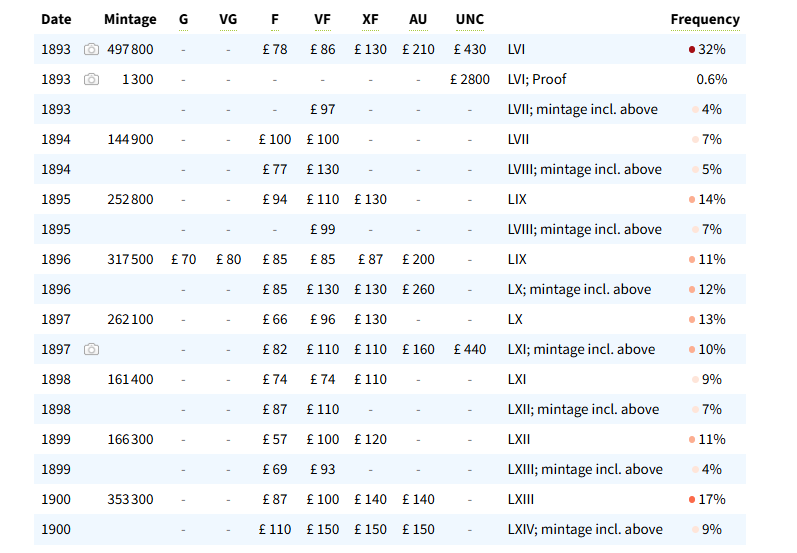Viewport: 797px width, 553px height.
Task: Click the Mintage column header
Action: coord(130,19)
